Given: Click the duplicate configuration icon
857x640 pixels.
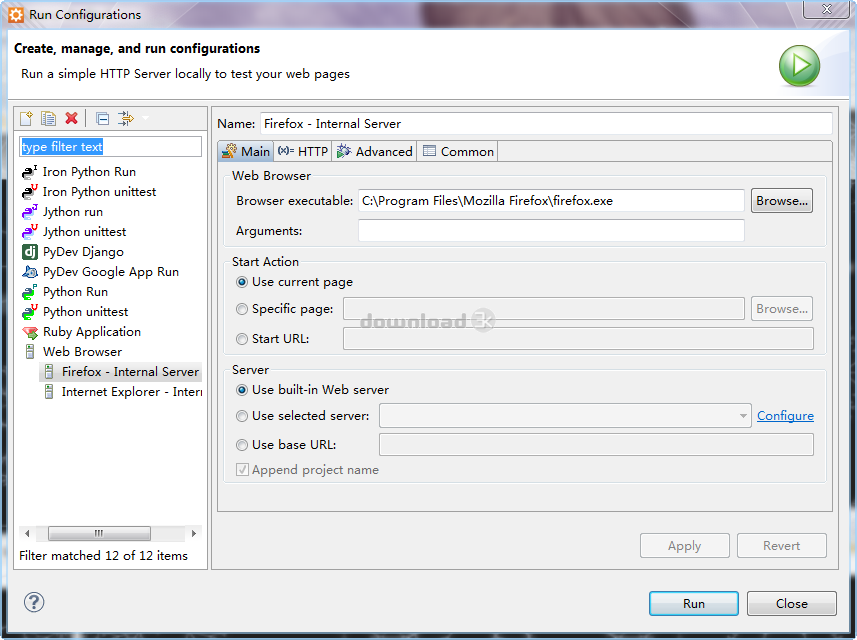Looking at the screenshot, I should pos(48,119).
